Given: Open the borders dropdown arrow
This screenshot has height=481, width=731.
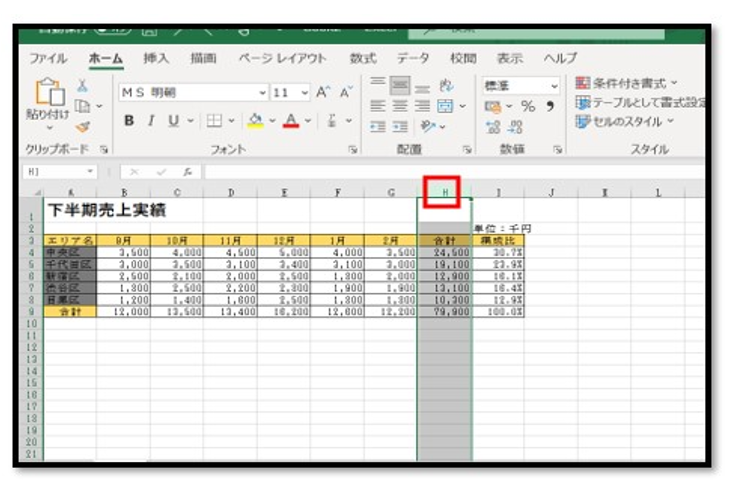Looking at the screenshot, I should pos(231,121).
